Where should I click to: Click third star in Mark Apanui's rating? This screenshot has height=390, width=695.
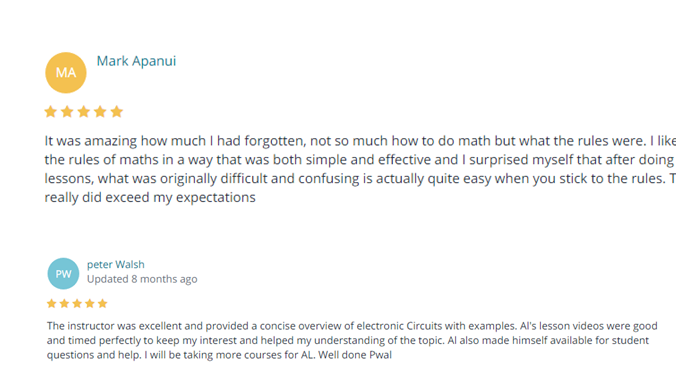pos(84,112)
